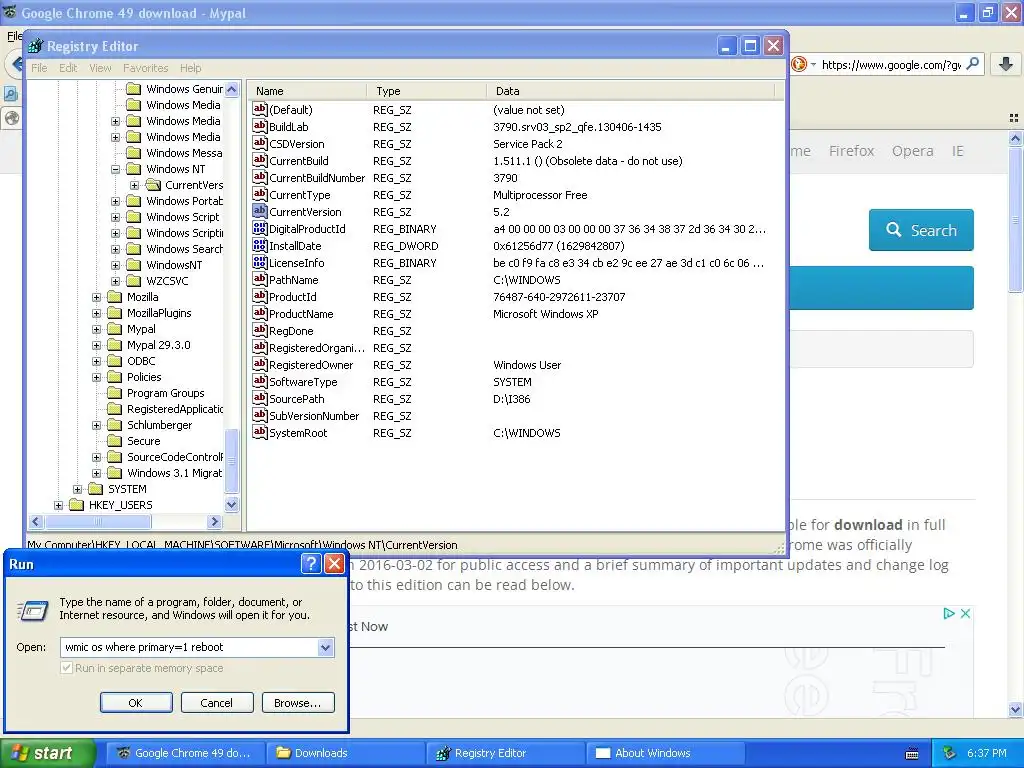Image resolution: width=1024 pixels, height=768 pixels.
Task: Open the Run dialog command history dropdown
Action: pos(325,647)
